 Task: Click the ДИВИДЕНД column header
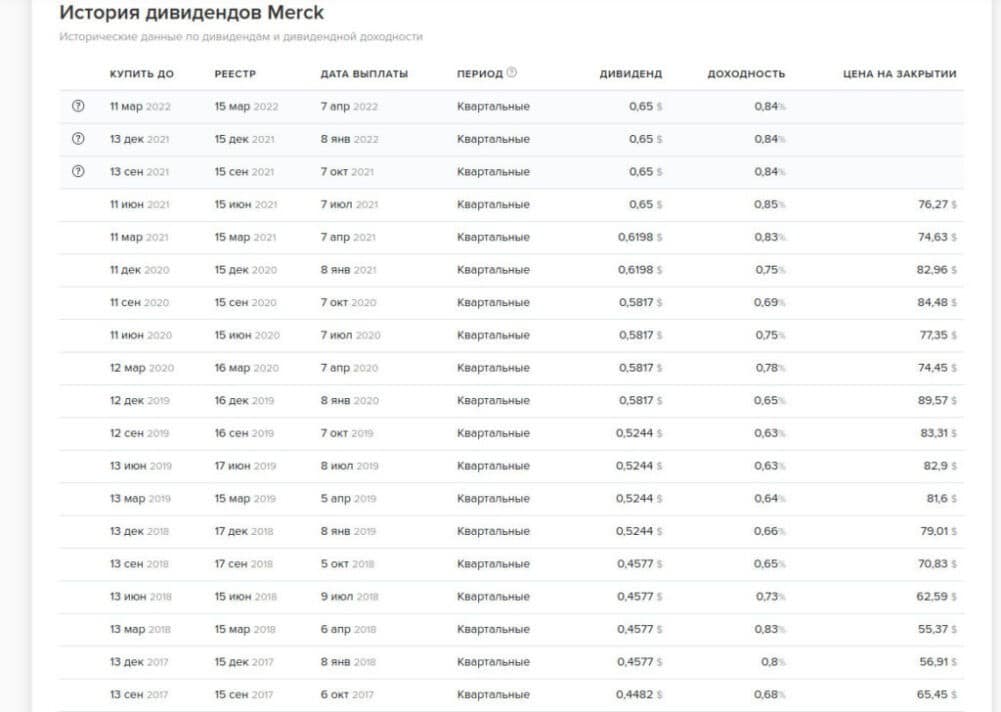point(630,74)
